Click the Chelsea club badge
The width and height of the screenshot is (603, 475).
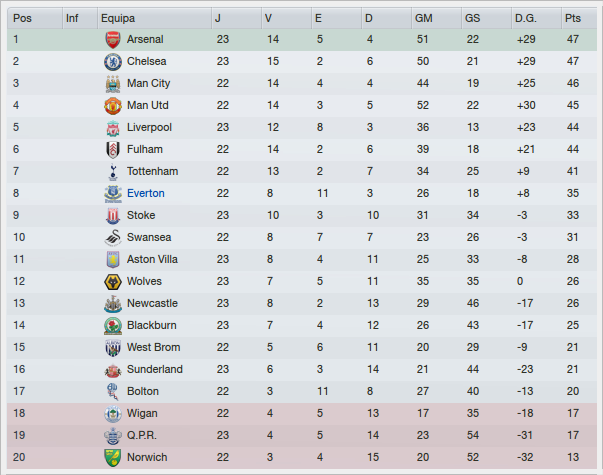tap(112, 61)
